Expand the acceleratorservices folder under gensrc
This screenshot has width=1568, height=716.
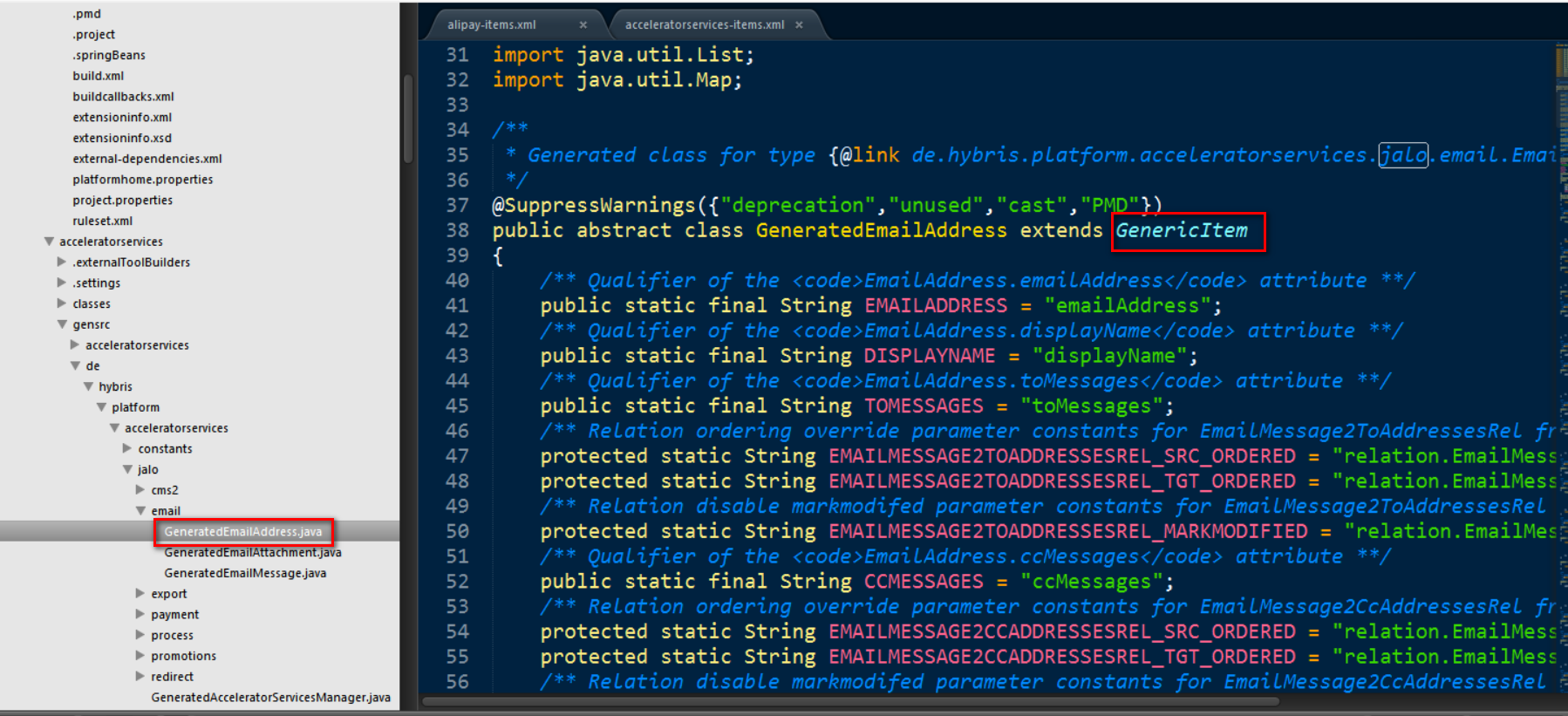coord(75,345)
